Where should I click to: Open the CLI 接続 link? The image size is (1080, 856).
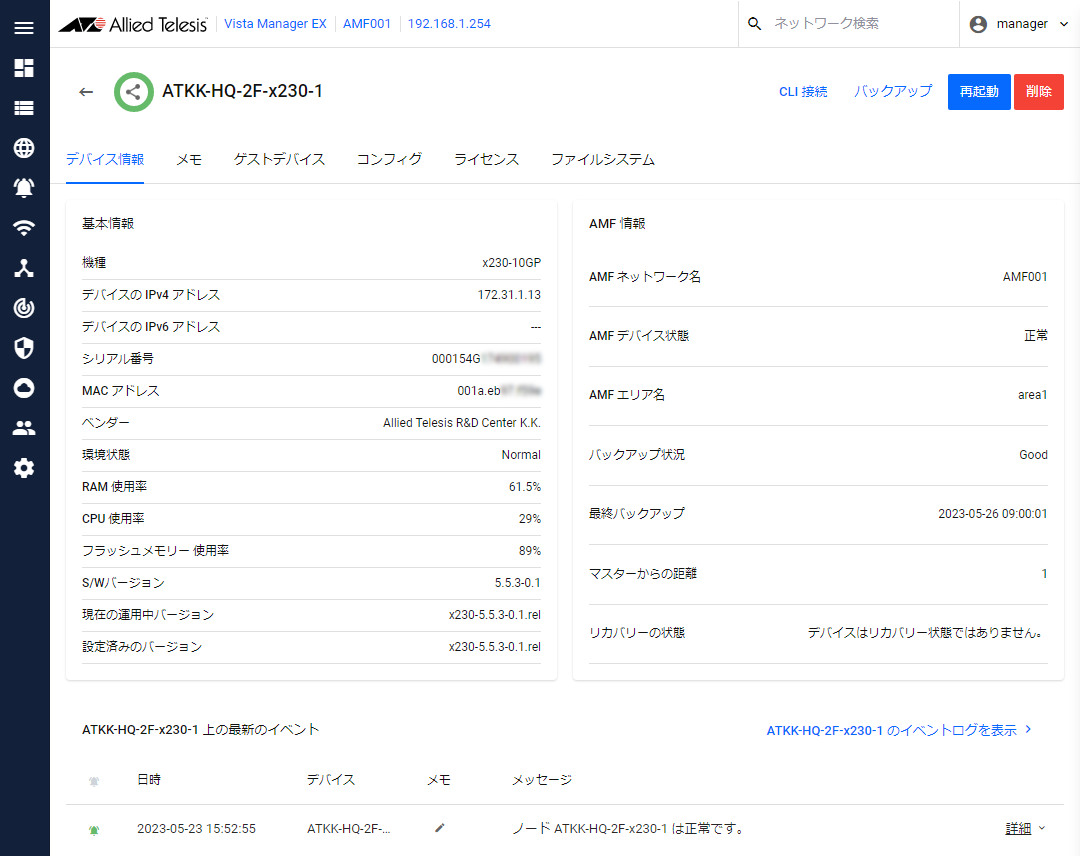point(803,91)
